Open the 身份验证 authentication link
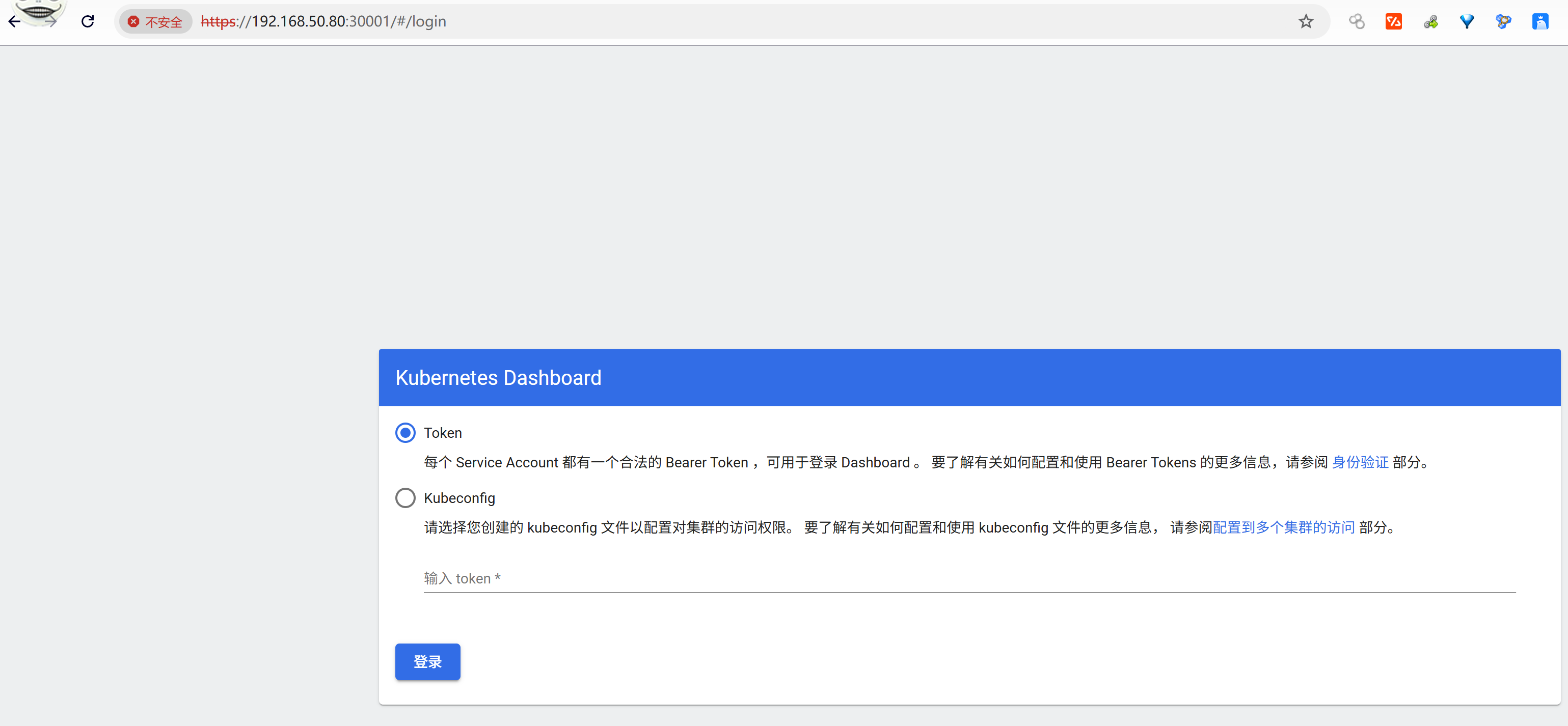 point(1360,462)
